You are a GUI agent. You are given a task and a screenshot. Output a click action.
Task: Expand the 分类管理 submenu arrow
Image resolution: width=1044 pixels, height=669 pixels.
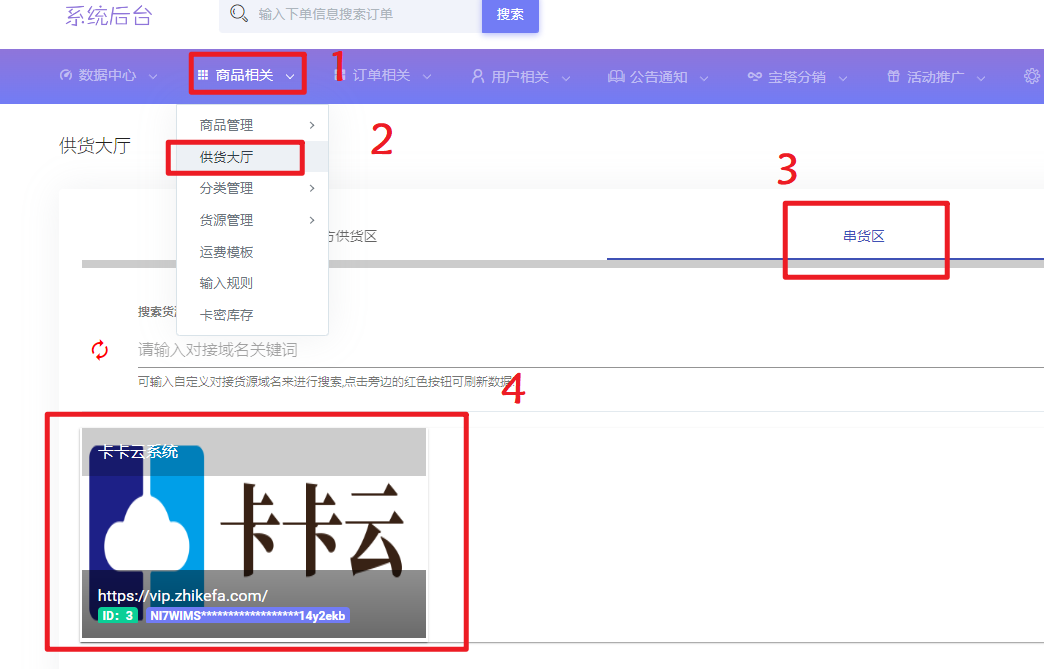[x=312, y=188]
